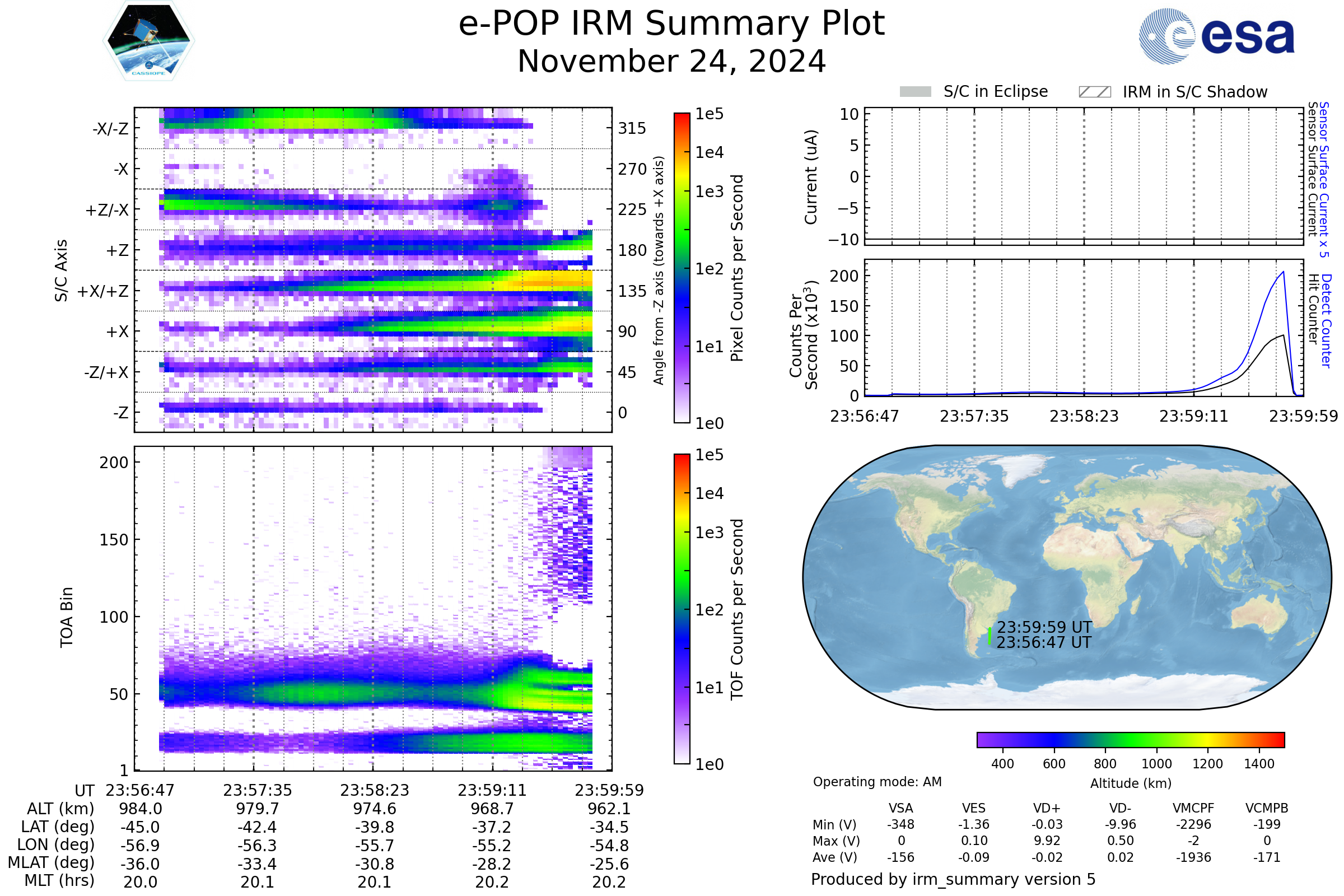This screenshot has width=1344, height=896.
Task: Click the Operating mode: AM text
Action: (x=877, y=782)
